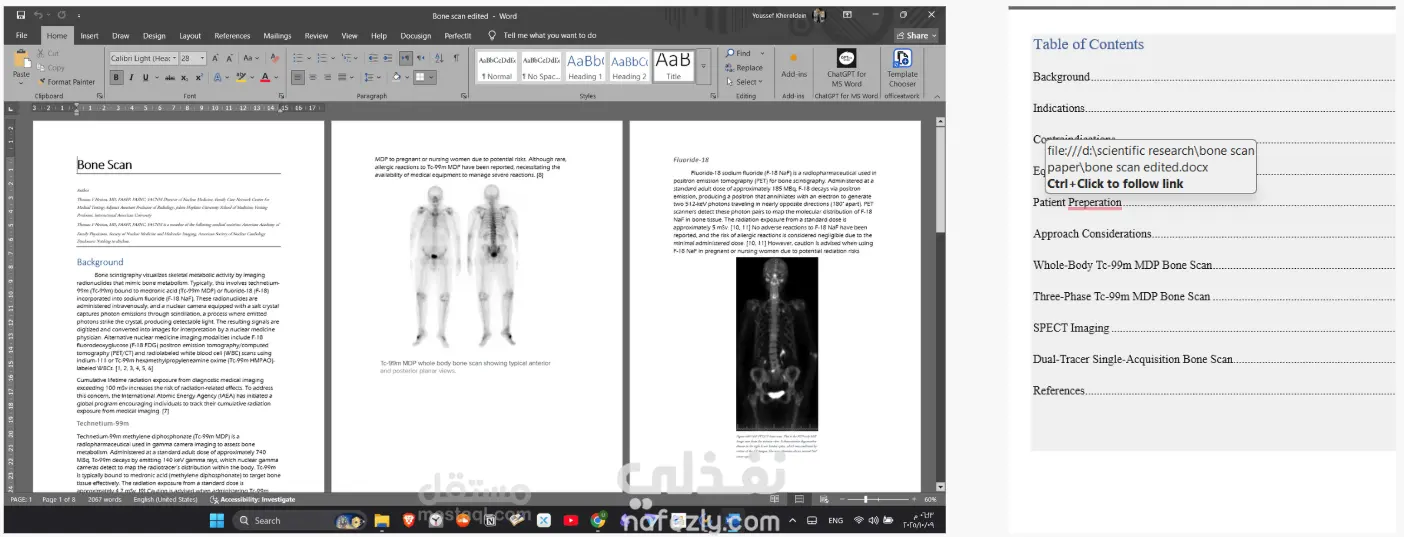Screen dimensions: 1404x537
Task: Click Replace in Editing group
Action: (x=745, y=68)
